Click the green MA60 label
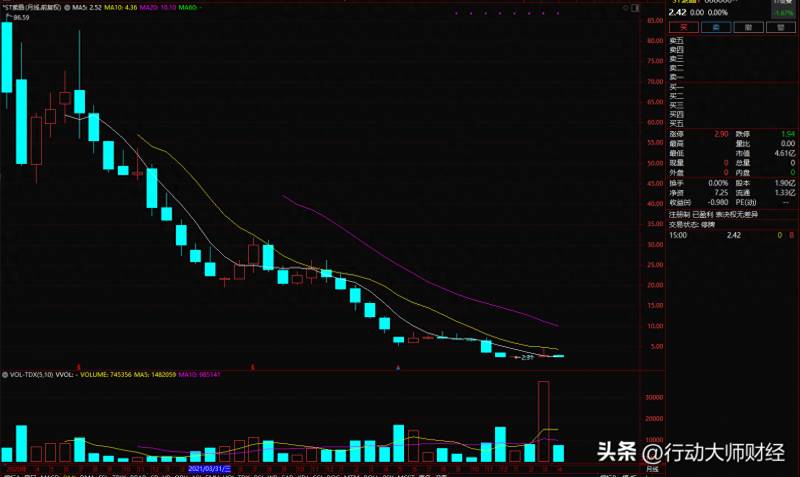 pos(189,8)
